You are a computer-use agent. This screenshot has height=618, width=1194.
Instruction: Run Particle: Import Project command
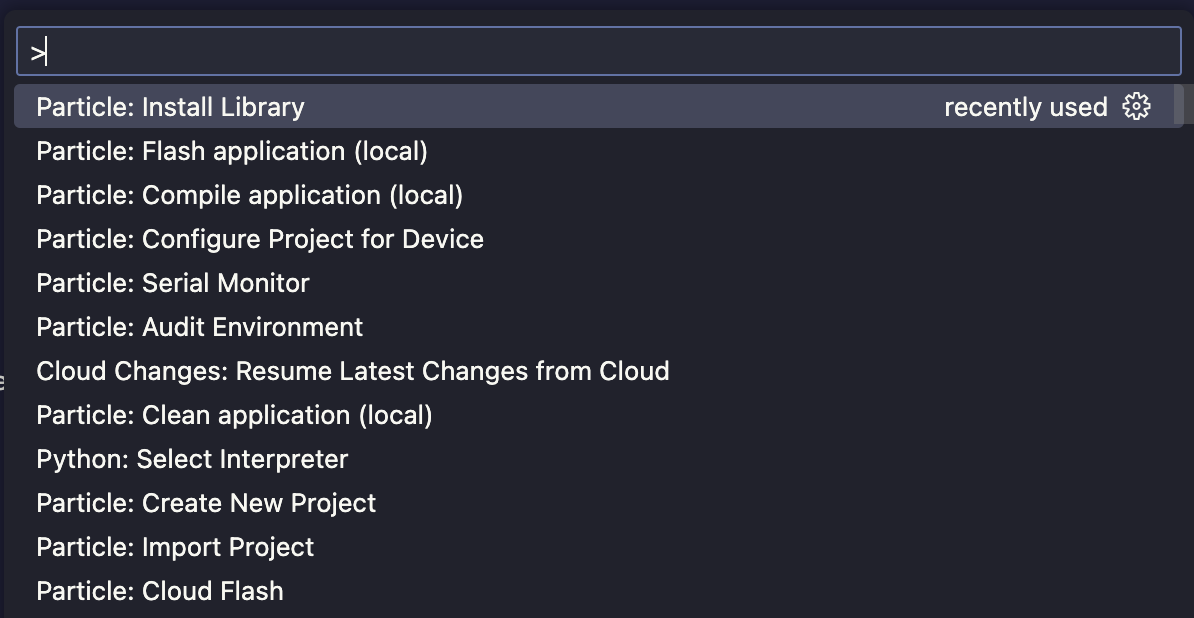[x=175, y=547]
